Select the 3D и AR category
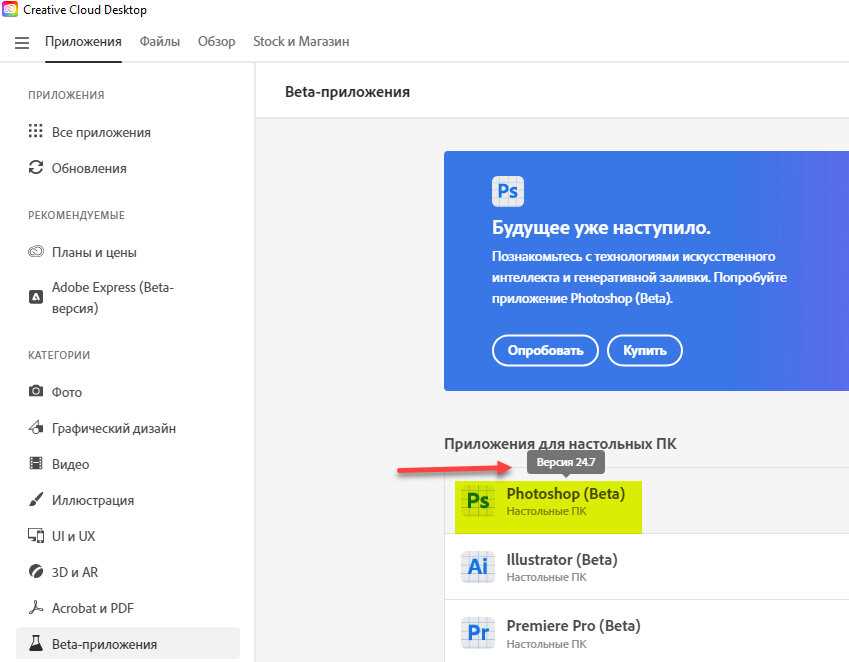The width and height of the screenshot is (849, 662). pos(75,572)
